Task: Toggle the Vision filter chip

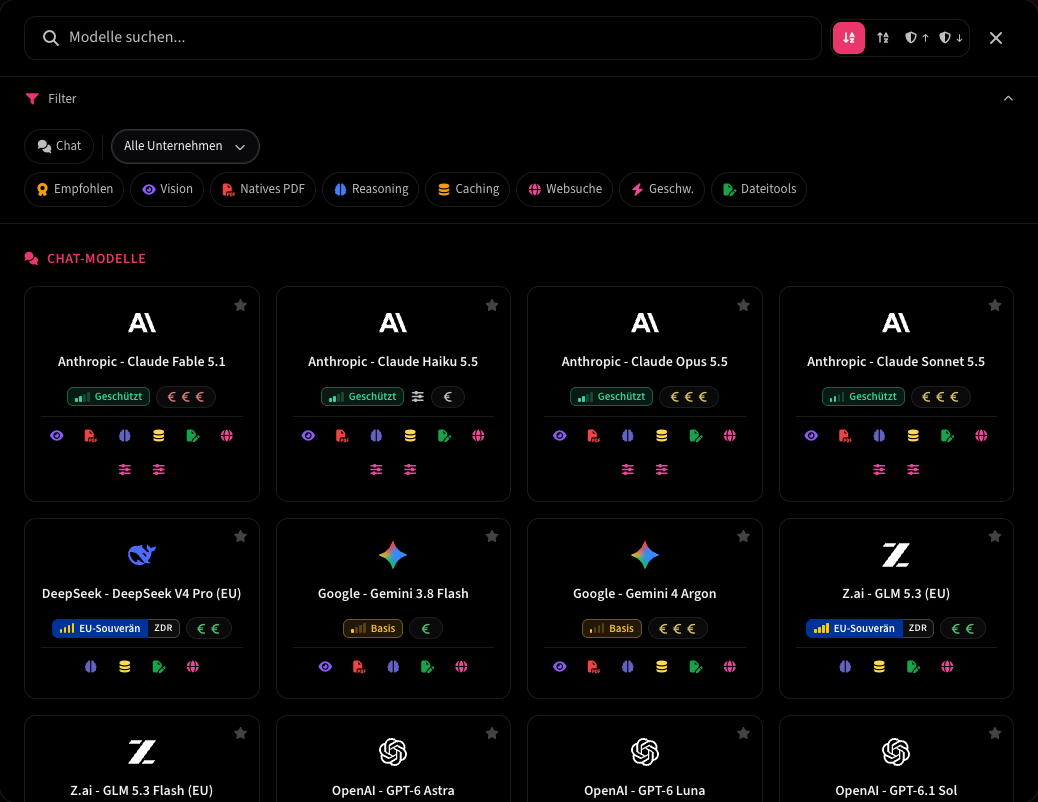Action: 167,189
